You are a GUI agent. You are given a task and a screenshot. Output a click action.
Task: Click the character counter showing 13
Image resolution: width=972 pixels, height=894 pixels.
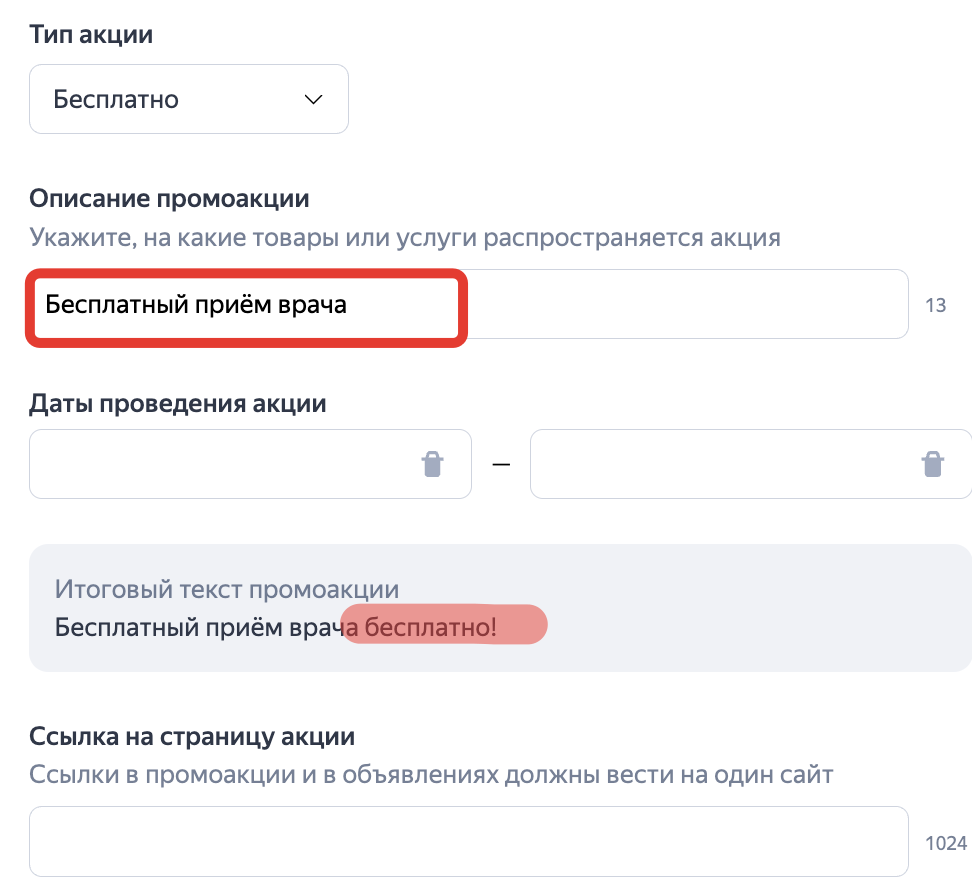(x=935, y=306)
